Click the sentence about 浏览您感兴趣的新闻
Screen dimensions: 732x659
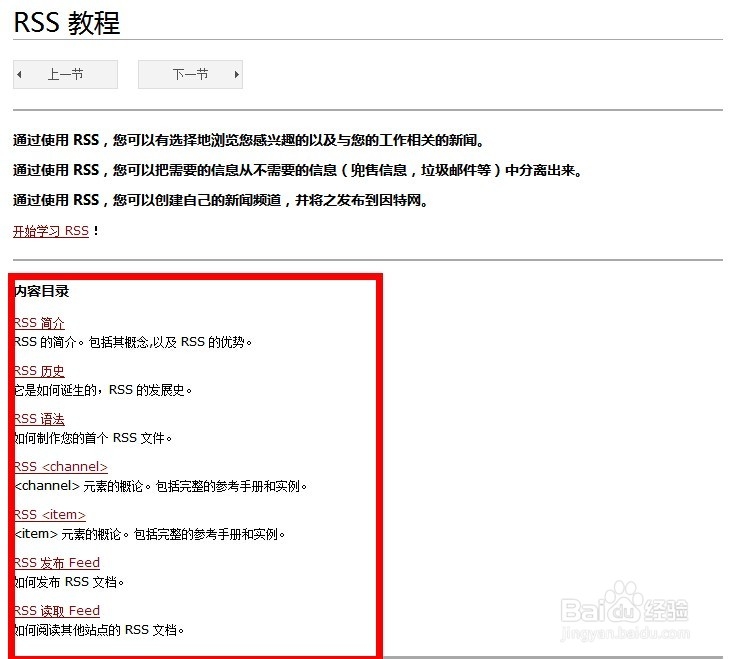coord(248,140)
